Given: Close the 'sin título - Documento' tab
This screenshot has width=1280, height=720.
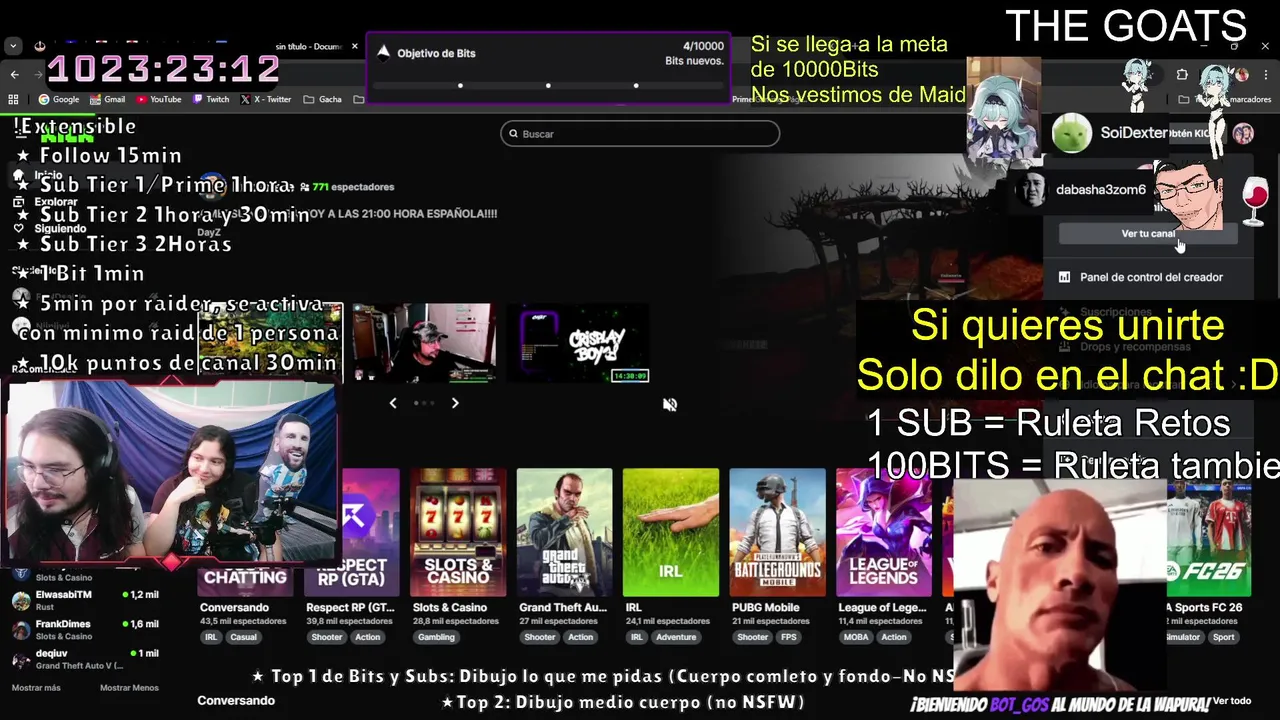Looking at the screenshot, I should tap(354, 46).
